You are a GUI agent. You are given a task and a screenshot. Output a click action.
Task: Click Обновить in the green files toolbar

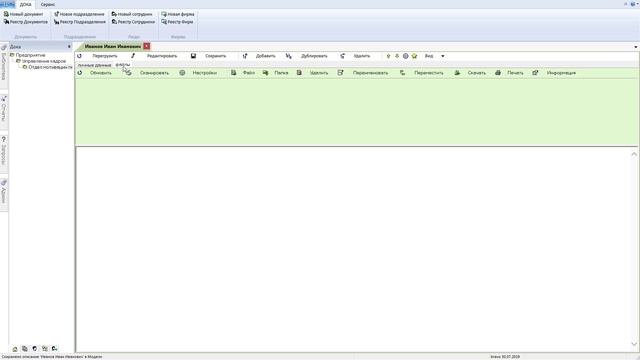95,73
